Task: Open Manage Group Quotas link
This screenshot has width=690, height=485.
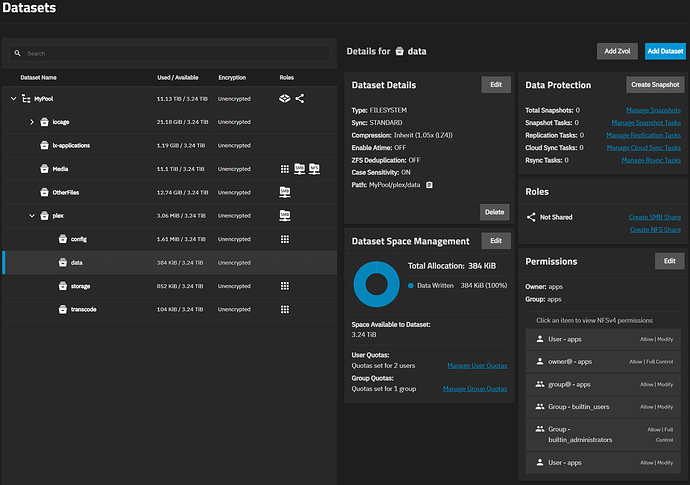Action: (x=475, y=389)
